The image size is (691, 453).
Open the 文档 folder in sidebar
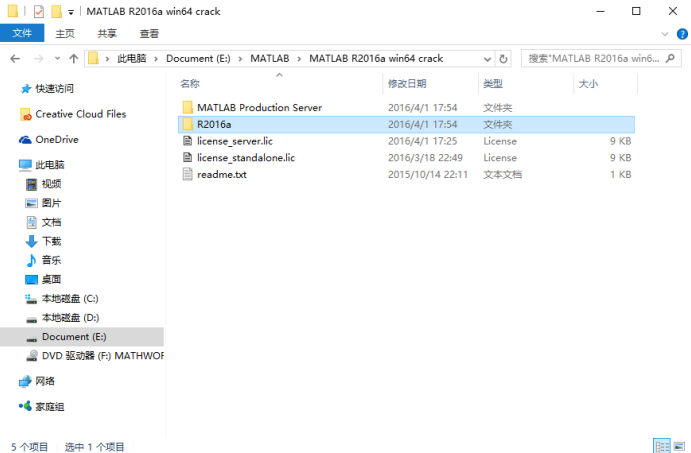point(51,222)
